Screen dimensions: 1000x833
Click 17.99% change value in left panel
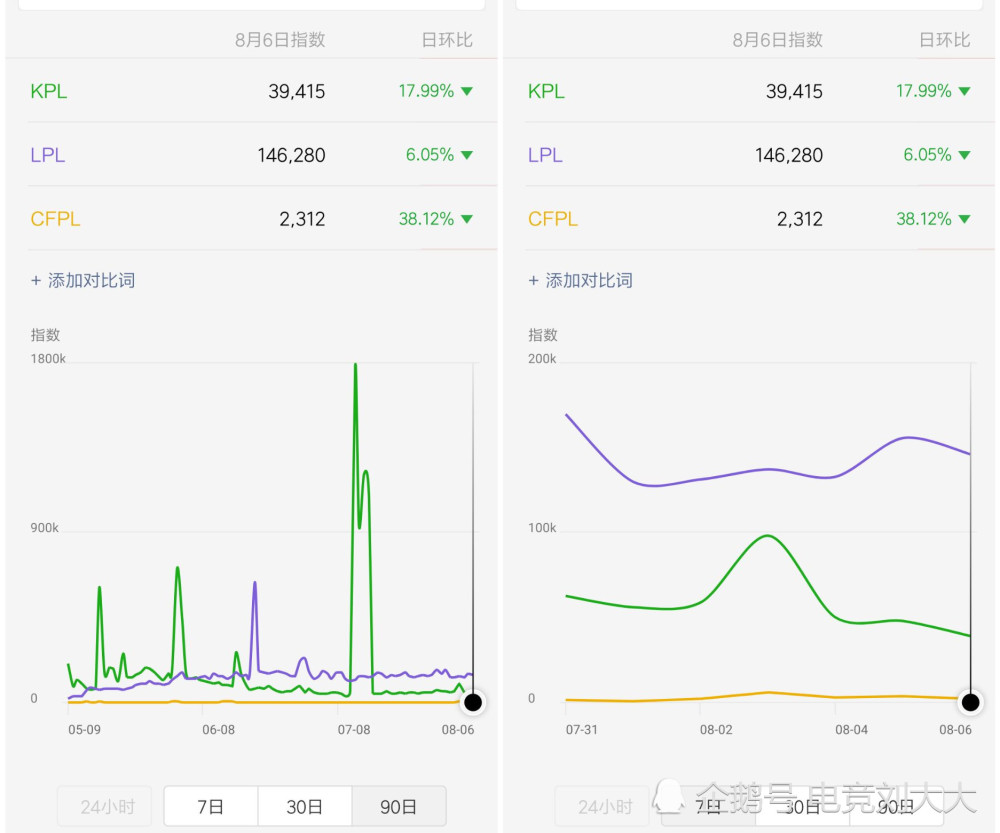[x=426, y=91]
